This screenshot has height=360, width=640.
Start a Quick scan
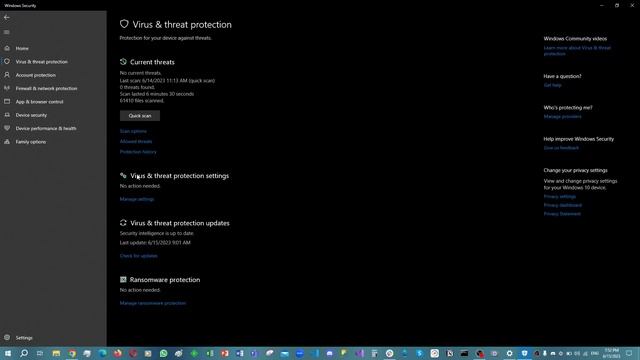coord(140,116)
